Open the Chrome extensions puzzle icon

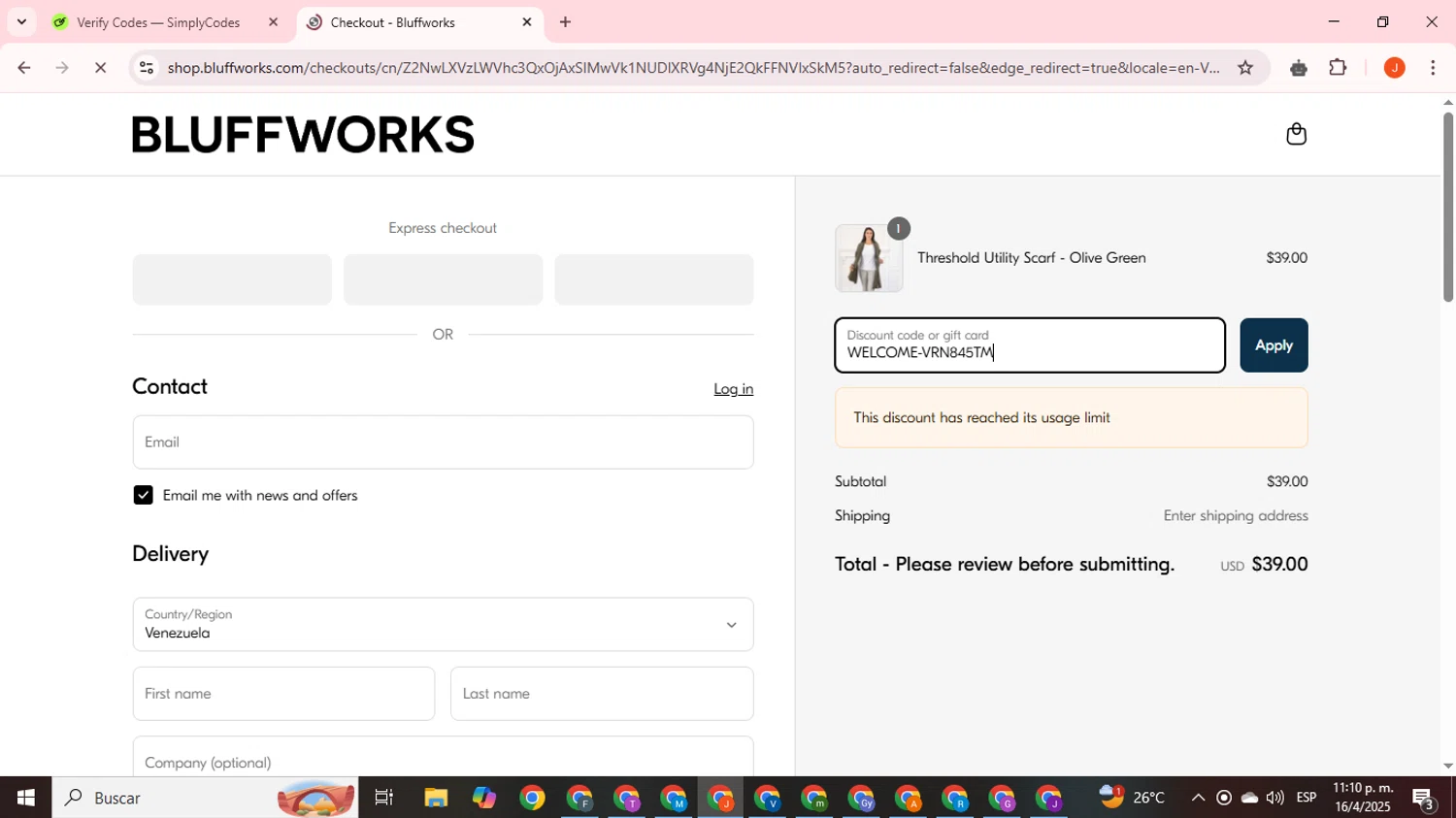[x=1339, y=68]
